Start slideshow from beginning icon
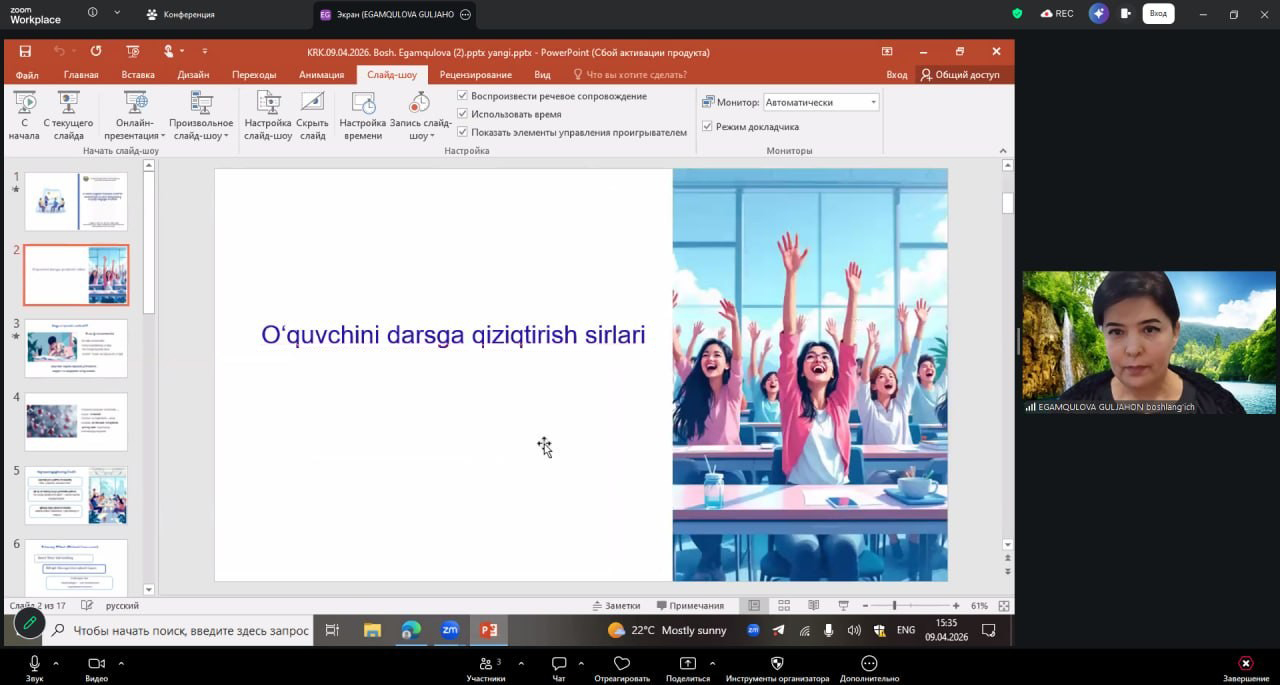 coord(24,103)
